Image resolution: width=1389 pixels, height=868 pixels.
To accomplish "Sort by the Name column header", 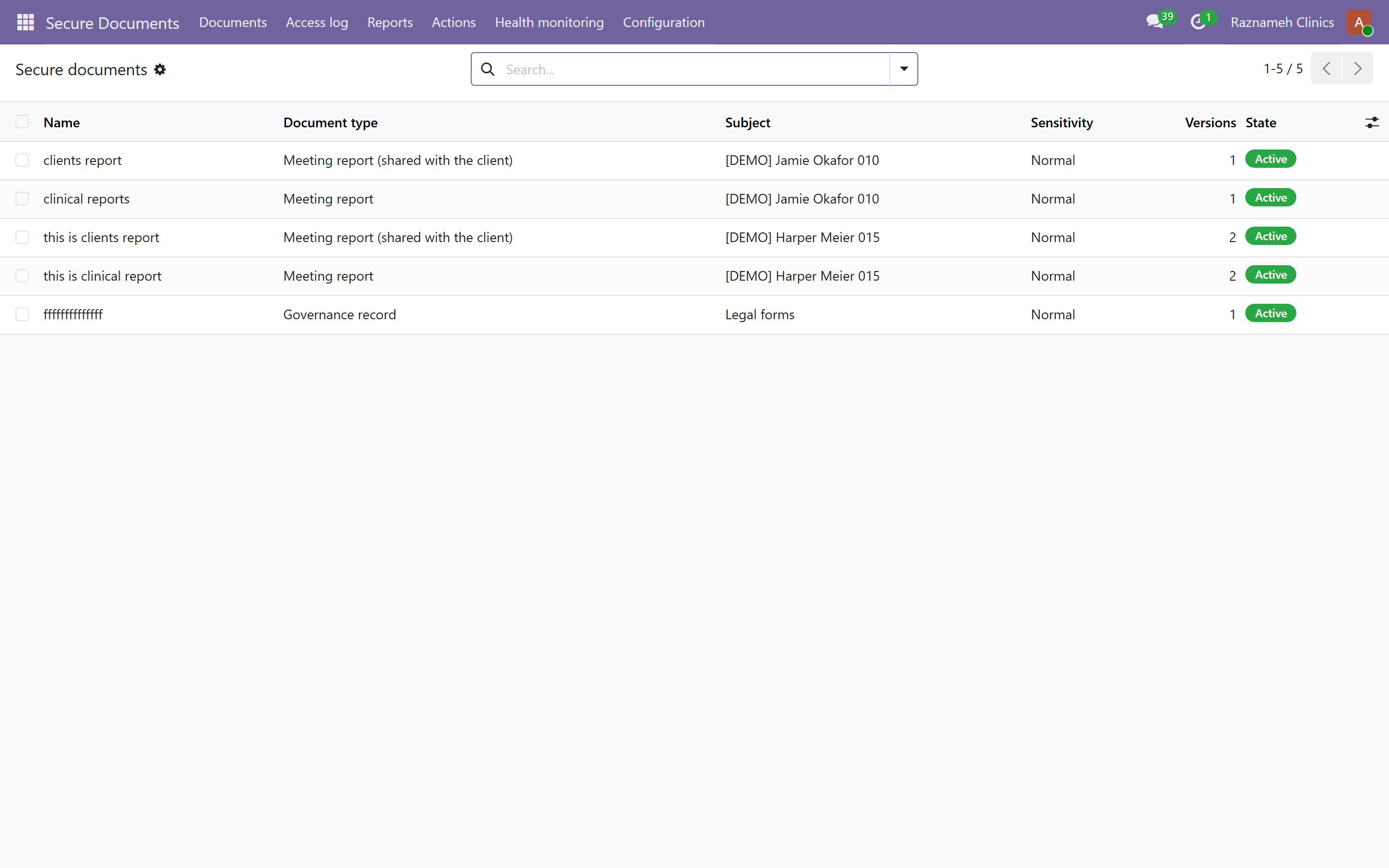I will click(61, 122).
